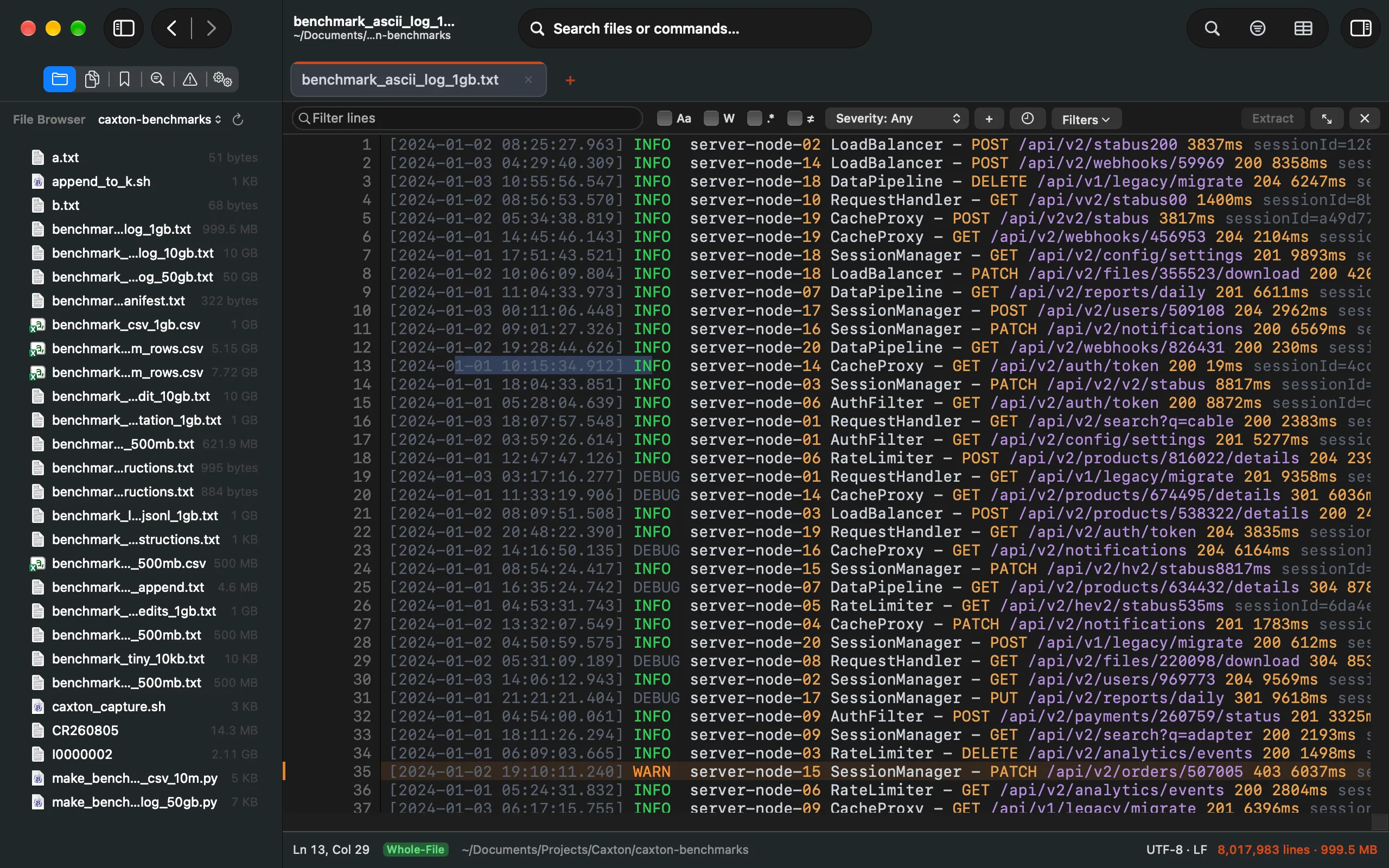Click the Extract button

(1272, 119)
